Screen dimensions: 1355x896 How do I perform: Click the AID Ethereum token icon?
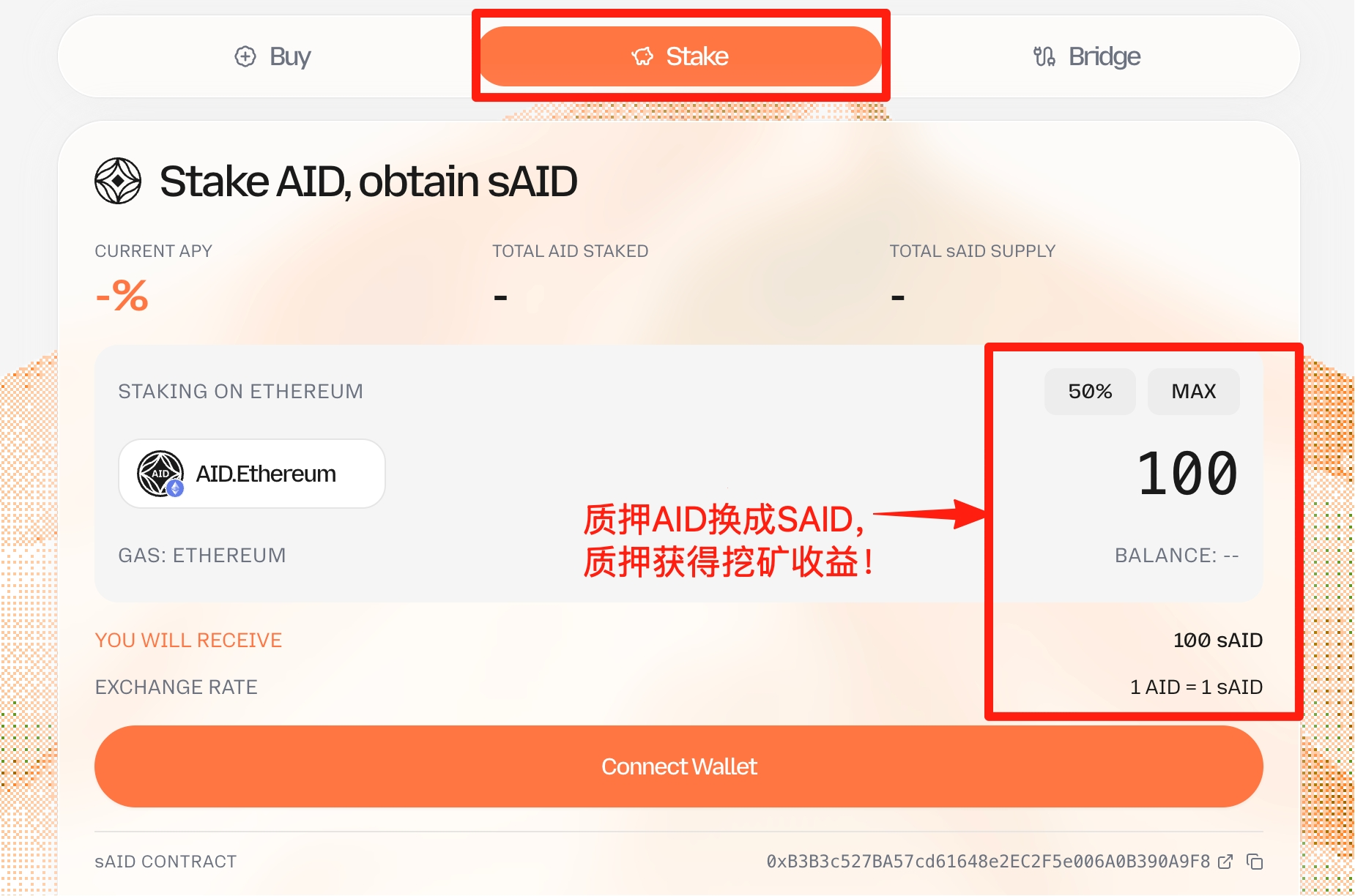pyautogui.click(x=160, y=474)
